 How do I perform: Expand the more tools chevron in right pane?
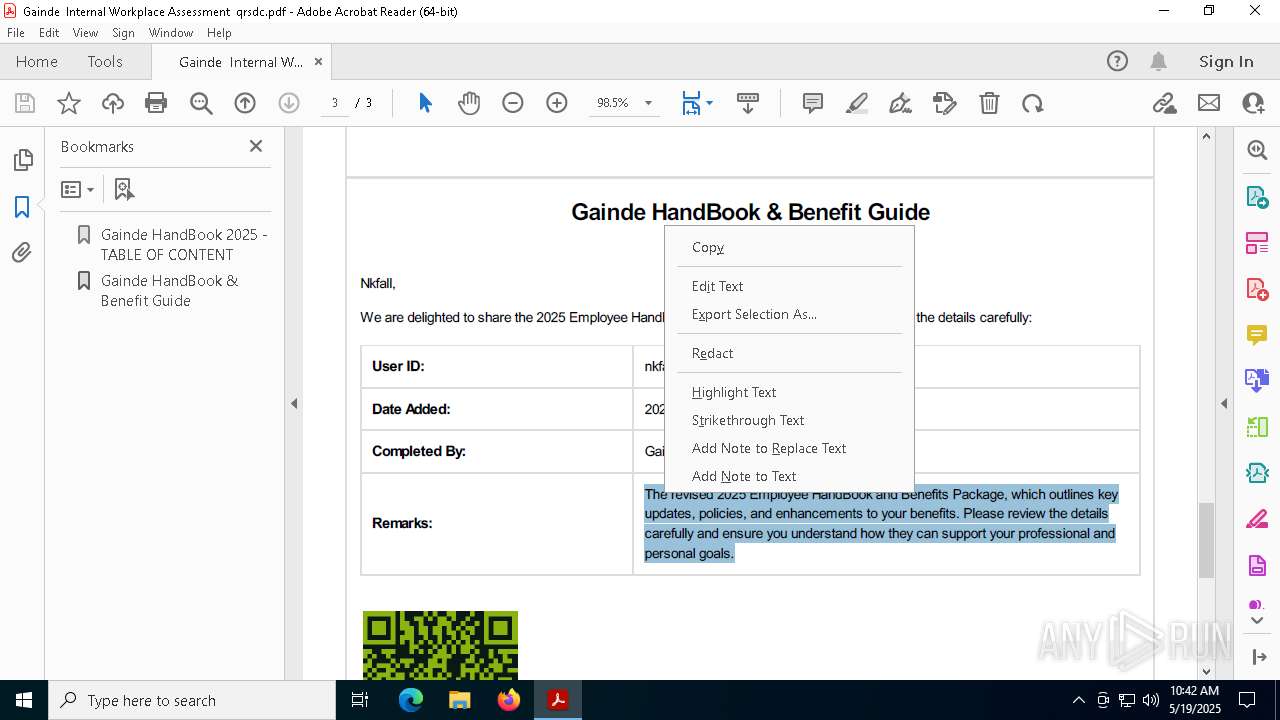pos(1257,621)
